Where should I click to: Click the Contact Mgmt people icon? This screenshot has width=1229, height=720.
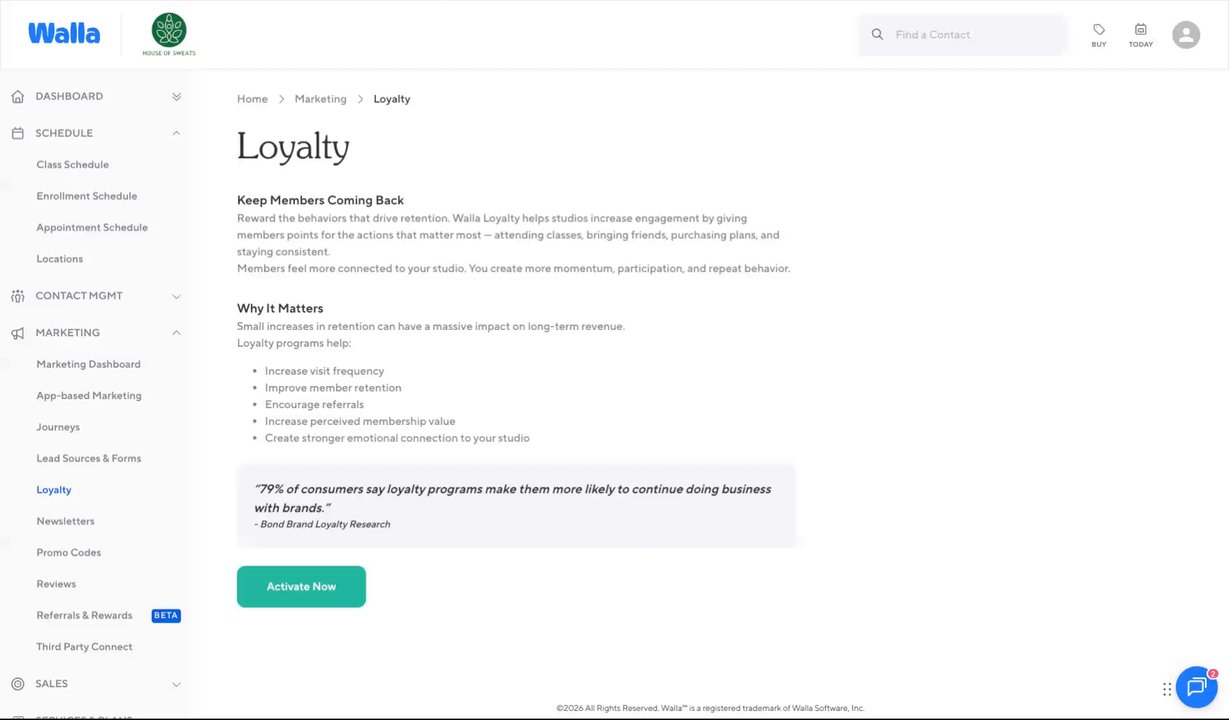[x=17, y=296]
